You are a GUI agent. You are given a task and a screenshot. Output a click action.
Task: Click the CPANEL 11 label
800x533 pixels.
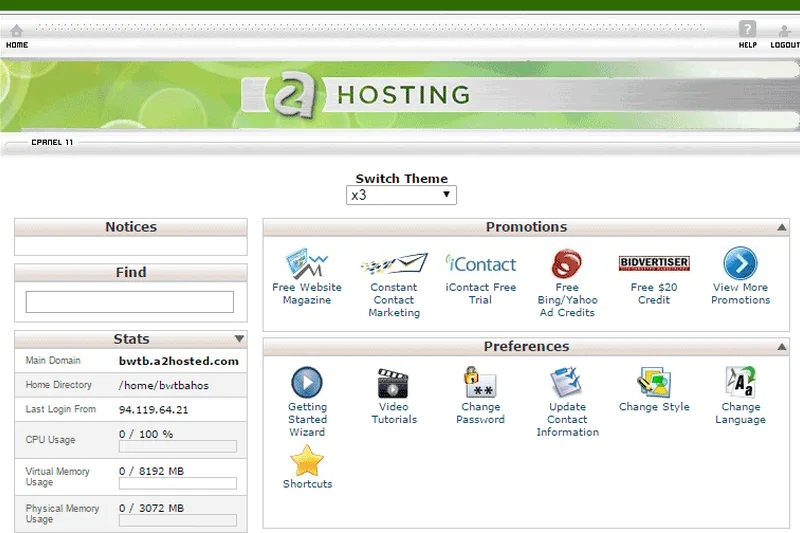point(52,142)
